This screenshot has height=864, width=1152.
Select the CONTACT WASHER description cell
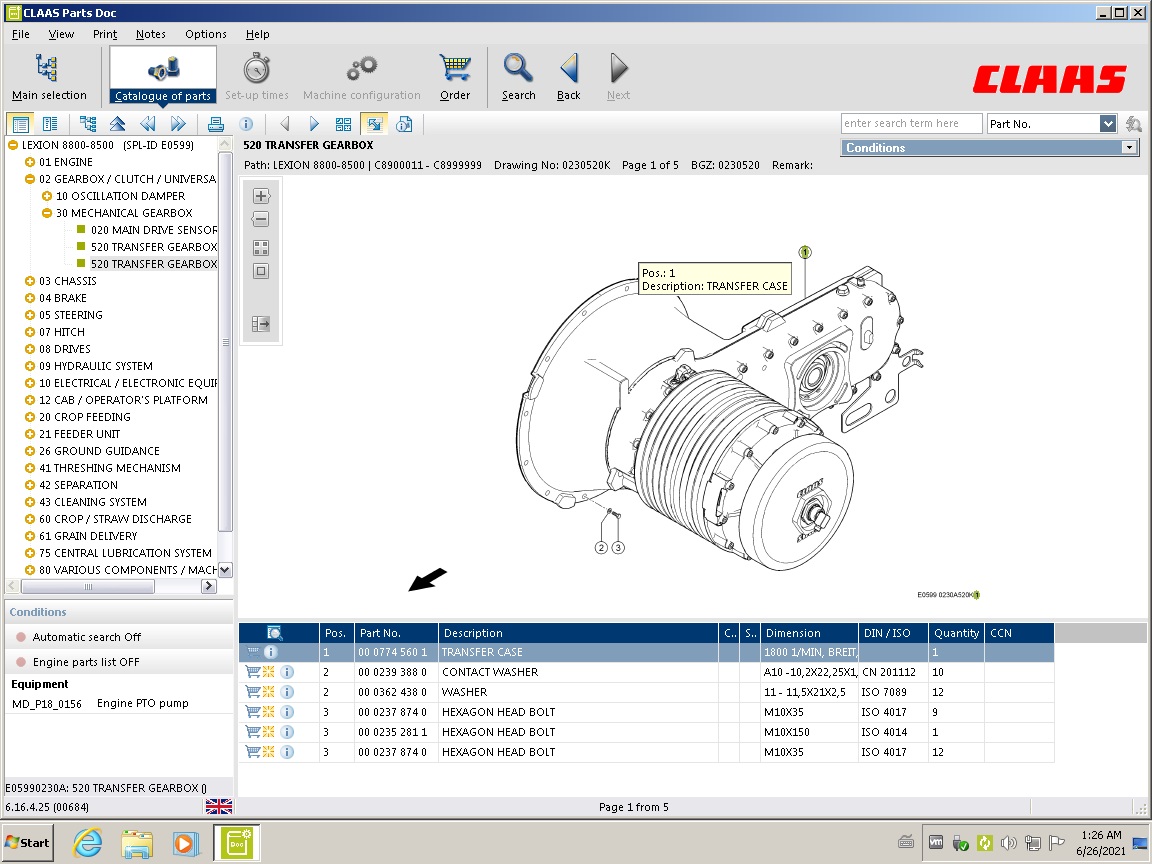click(x=578, y=672)
